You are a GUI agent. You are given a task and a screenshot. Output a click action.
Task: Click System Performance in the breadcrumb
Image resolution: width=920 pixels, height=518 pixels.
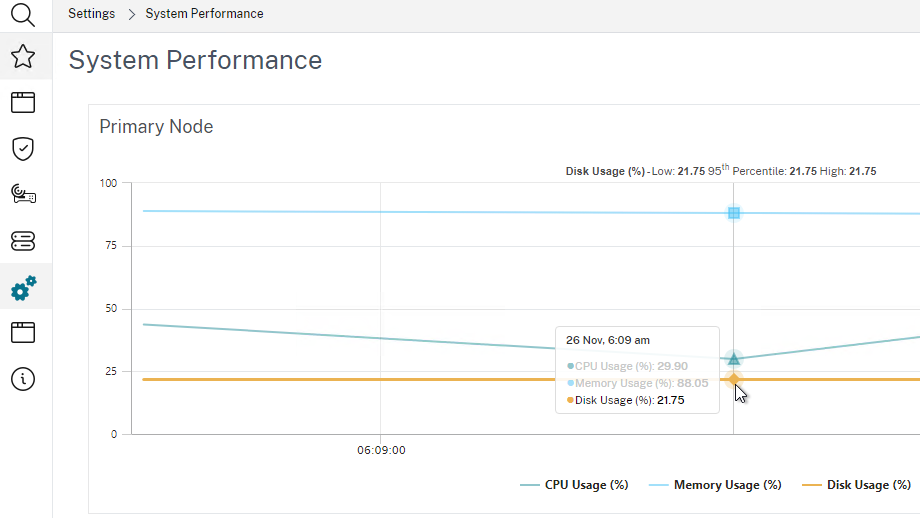point(204,14)
